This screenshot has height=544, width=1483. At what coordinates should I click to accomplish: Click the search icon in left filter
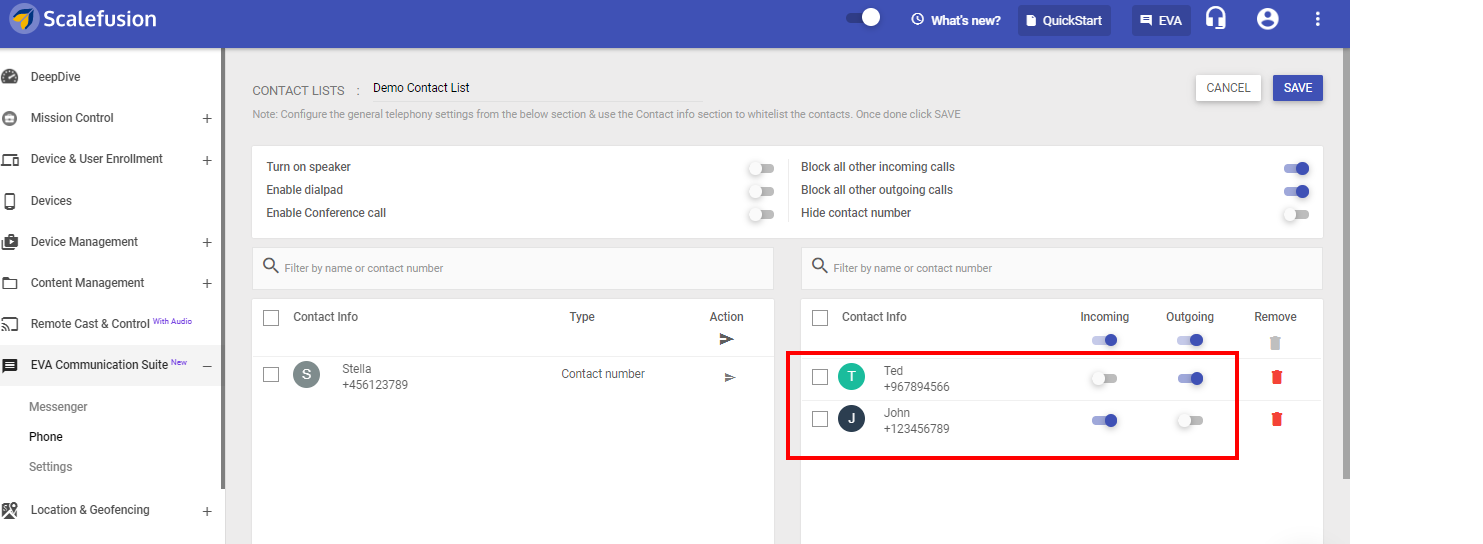click(x=270, y=266)
